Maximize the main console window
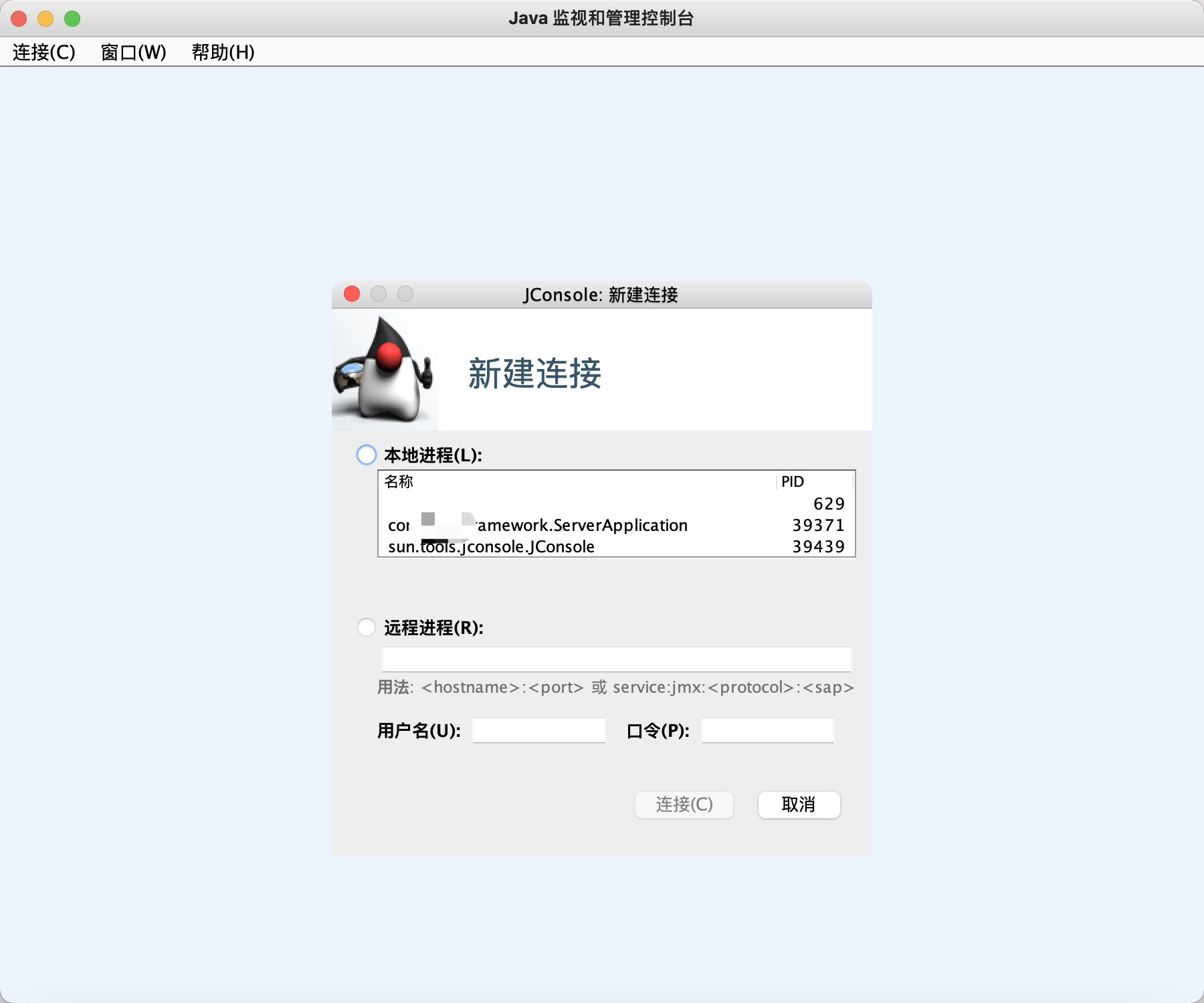Viewport: 1204px width, 1003px height. pyautogui.click(x=72, y=19)
